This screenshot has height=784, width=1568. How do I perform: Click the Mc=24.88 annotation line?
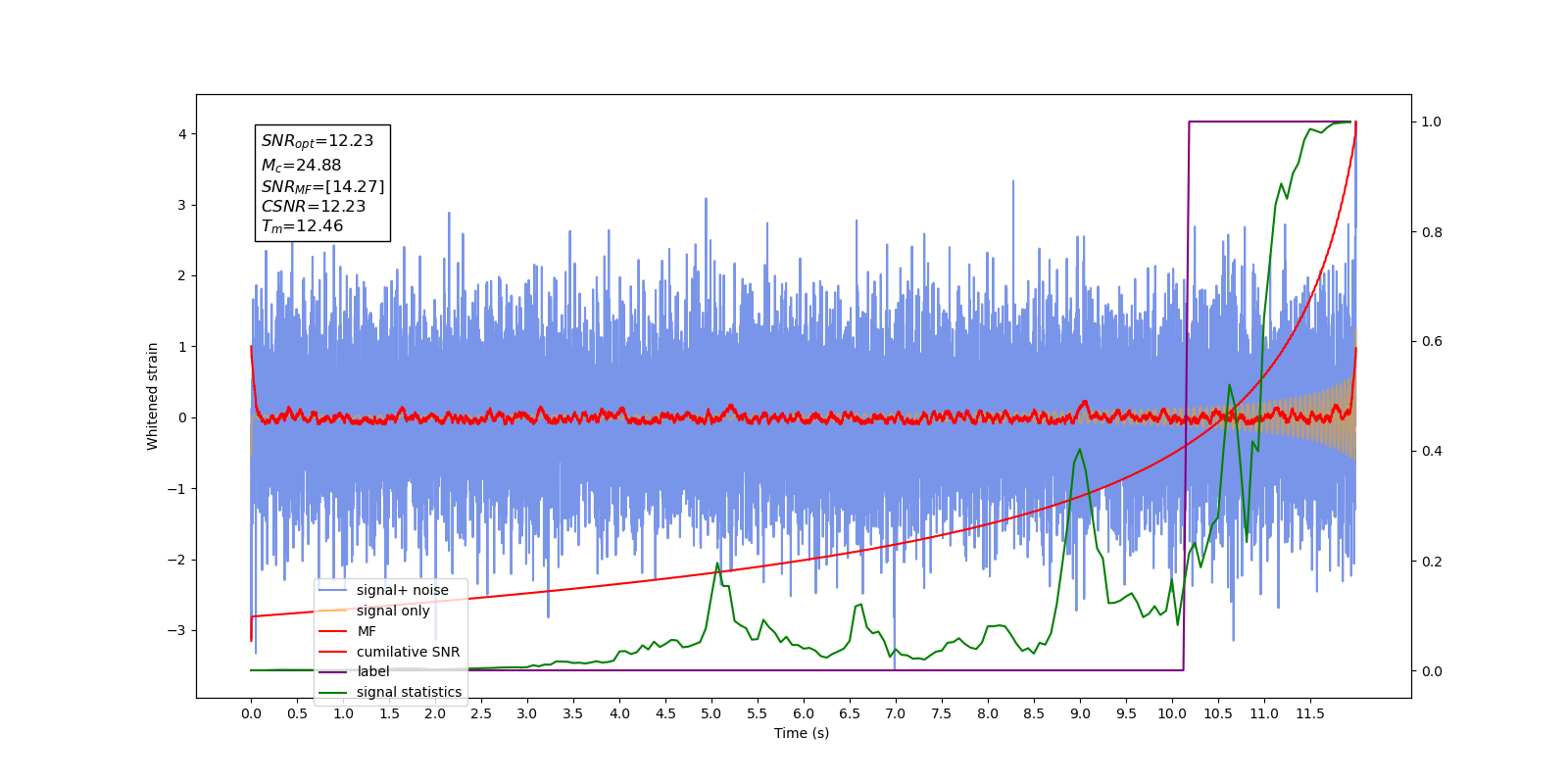point(301,166)
